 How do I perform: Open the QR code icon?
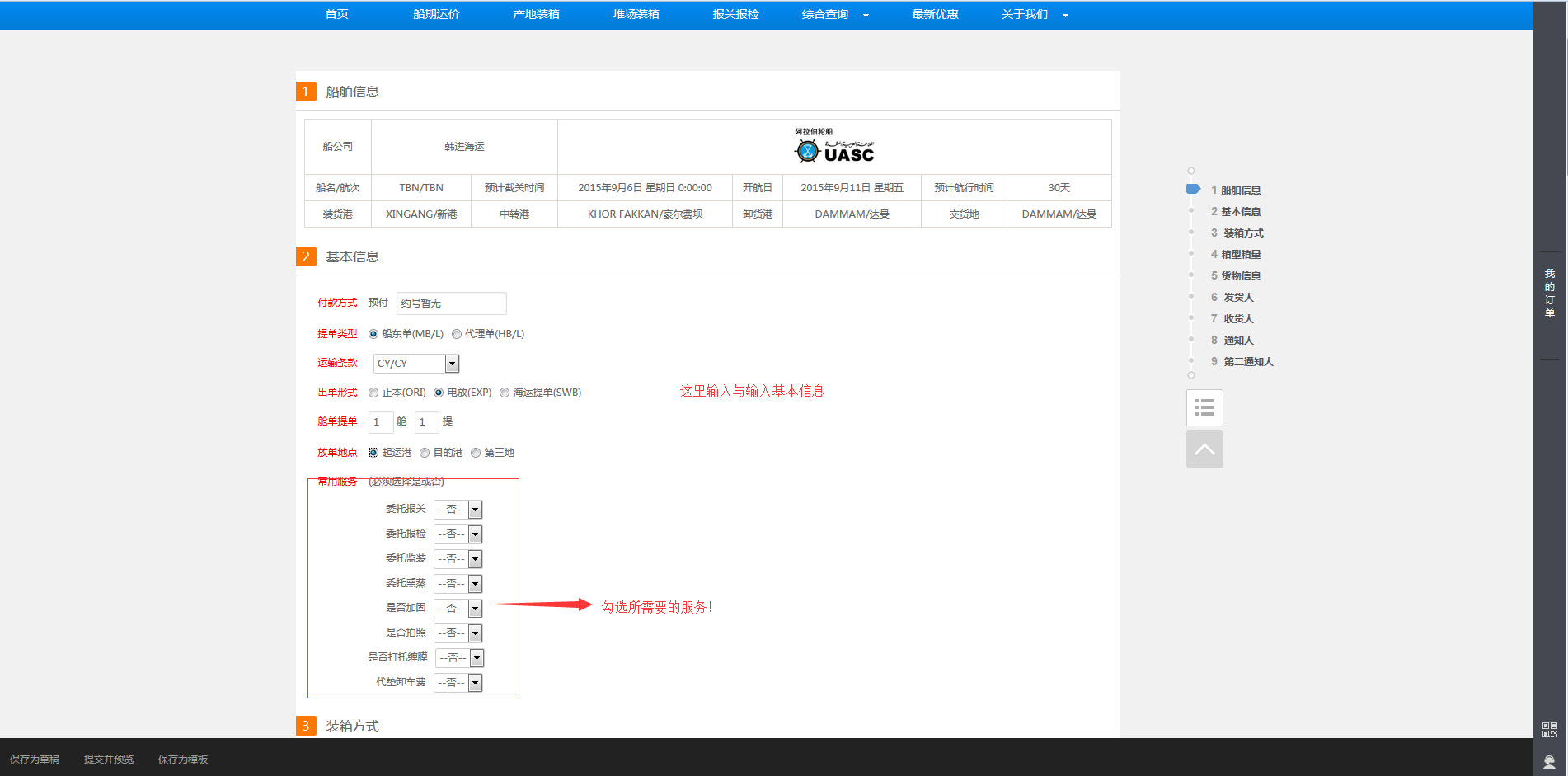point(1550,730)
